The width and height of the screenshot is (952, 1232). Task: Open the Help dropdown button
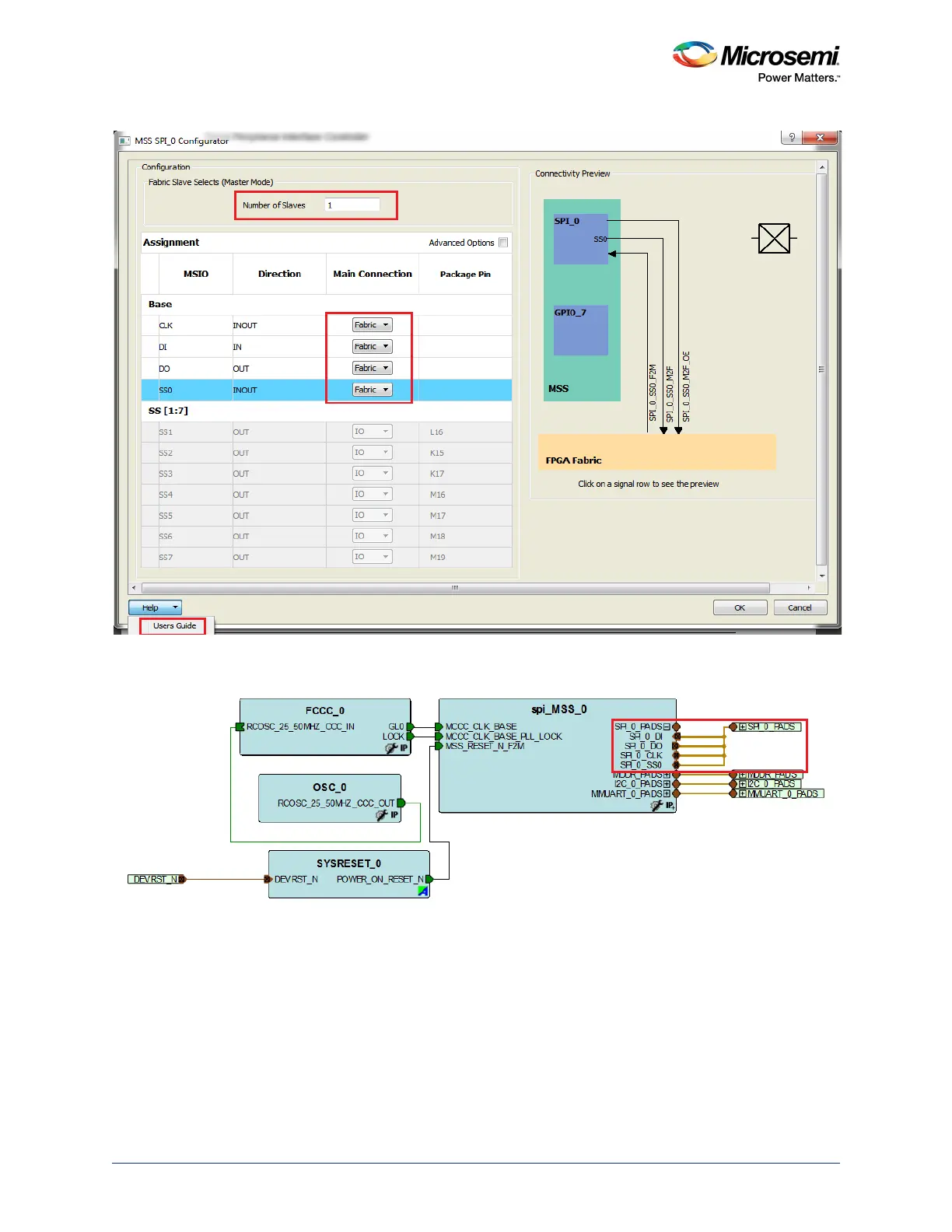(155, 607)
